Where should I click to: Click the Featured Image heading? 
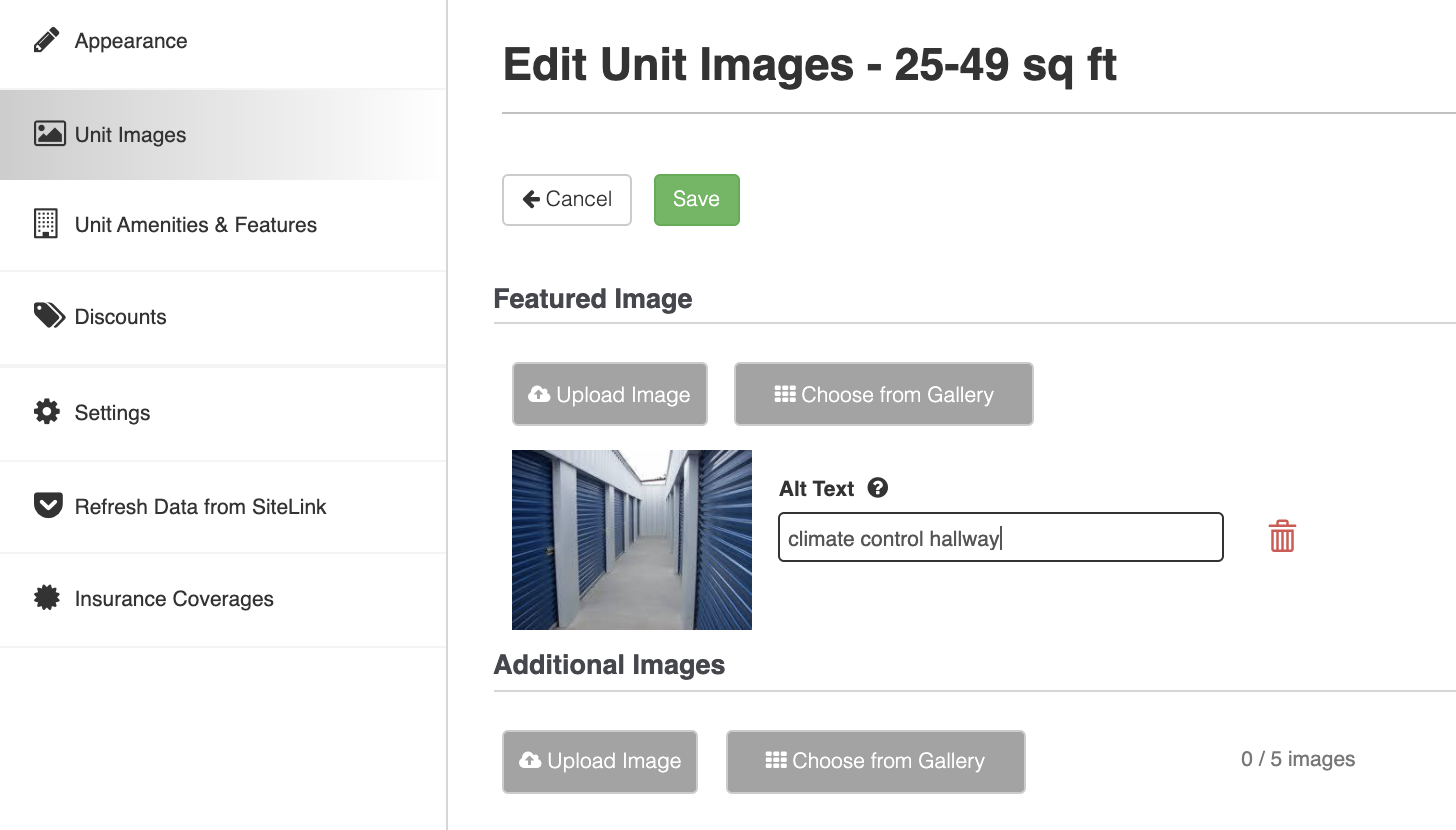click(x=593, y=299)
